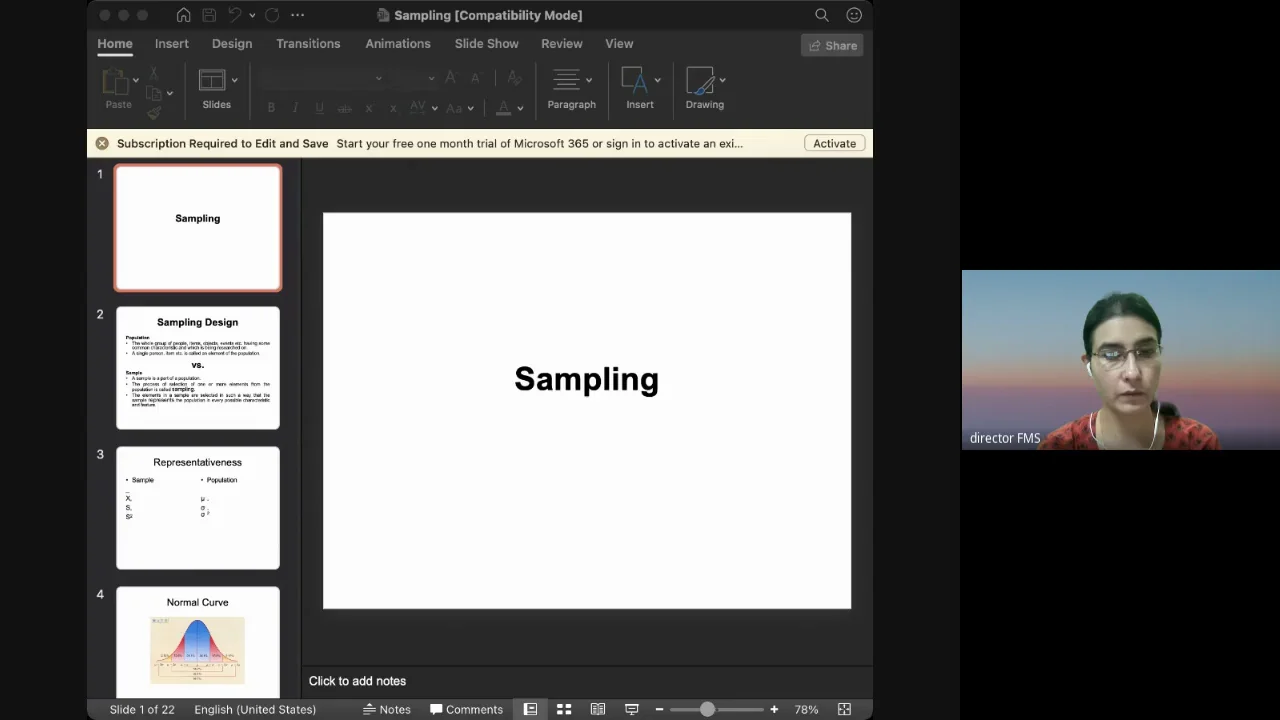
Task: Click the Share button
Action: tap(832, 45)
